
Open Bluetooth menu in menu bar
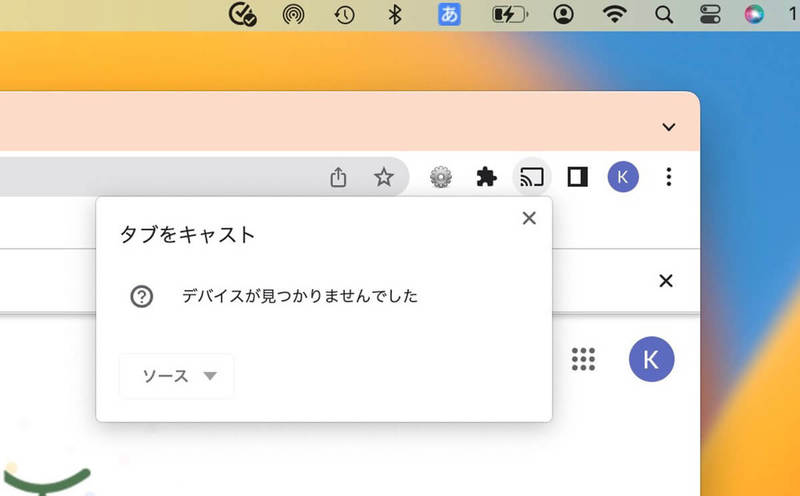[395, 14]
